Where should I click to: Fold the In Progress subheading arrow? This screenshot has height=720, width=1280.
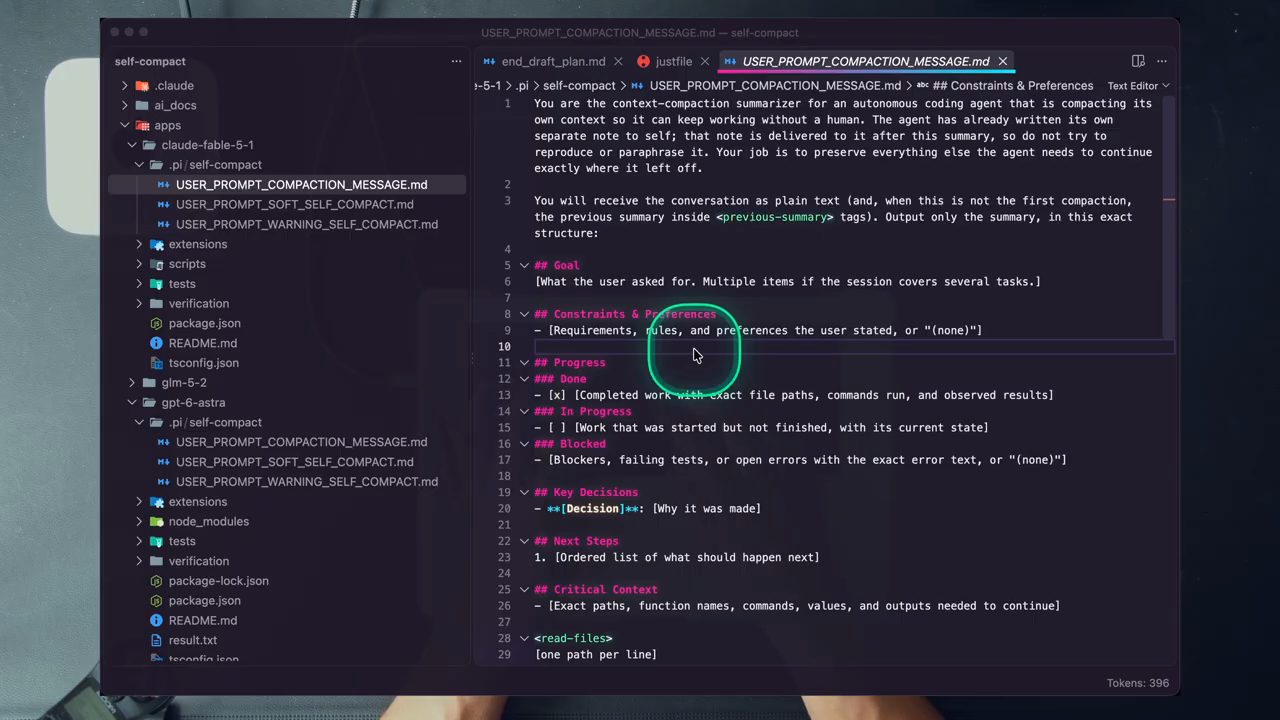[524, 411]
